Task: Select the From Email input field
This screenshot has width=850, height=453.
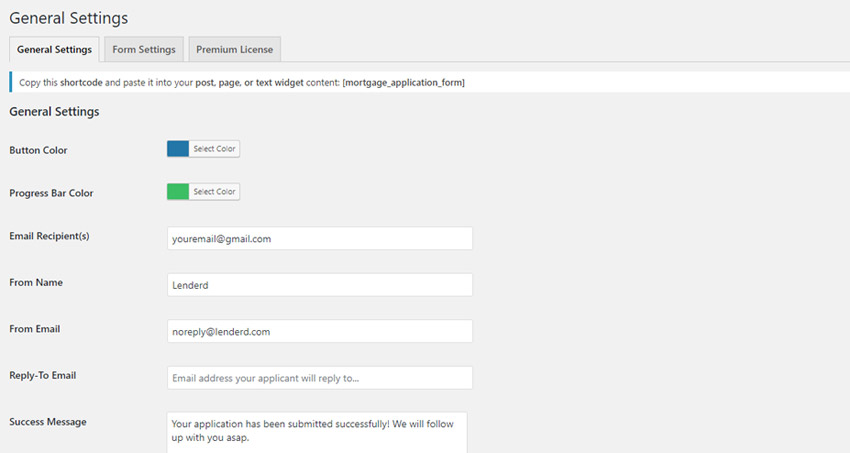Action: tap(319, 331)
